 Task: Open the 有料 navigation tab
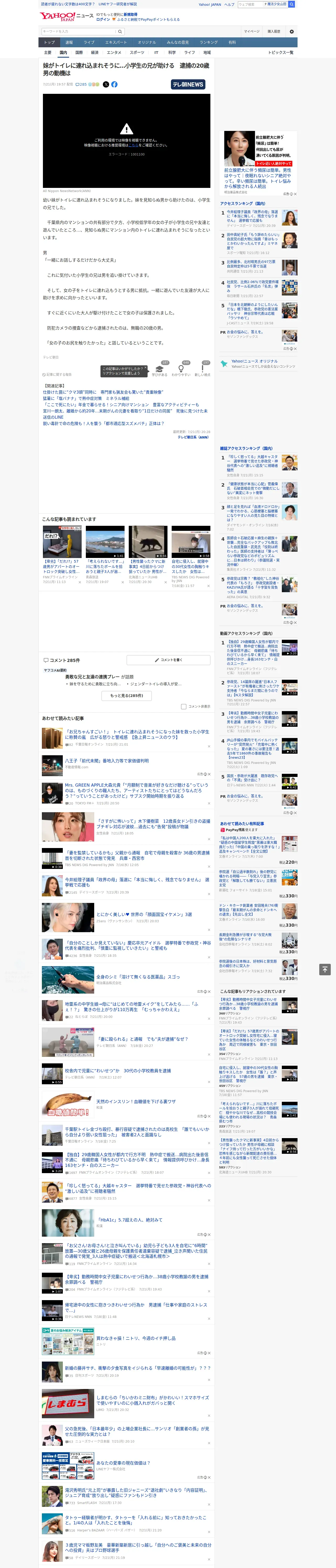click(x=232, y=42)
